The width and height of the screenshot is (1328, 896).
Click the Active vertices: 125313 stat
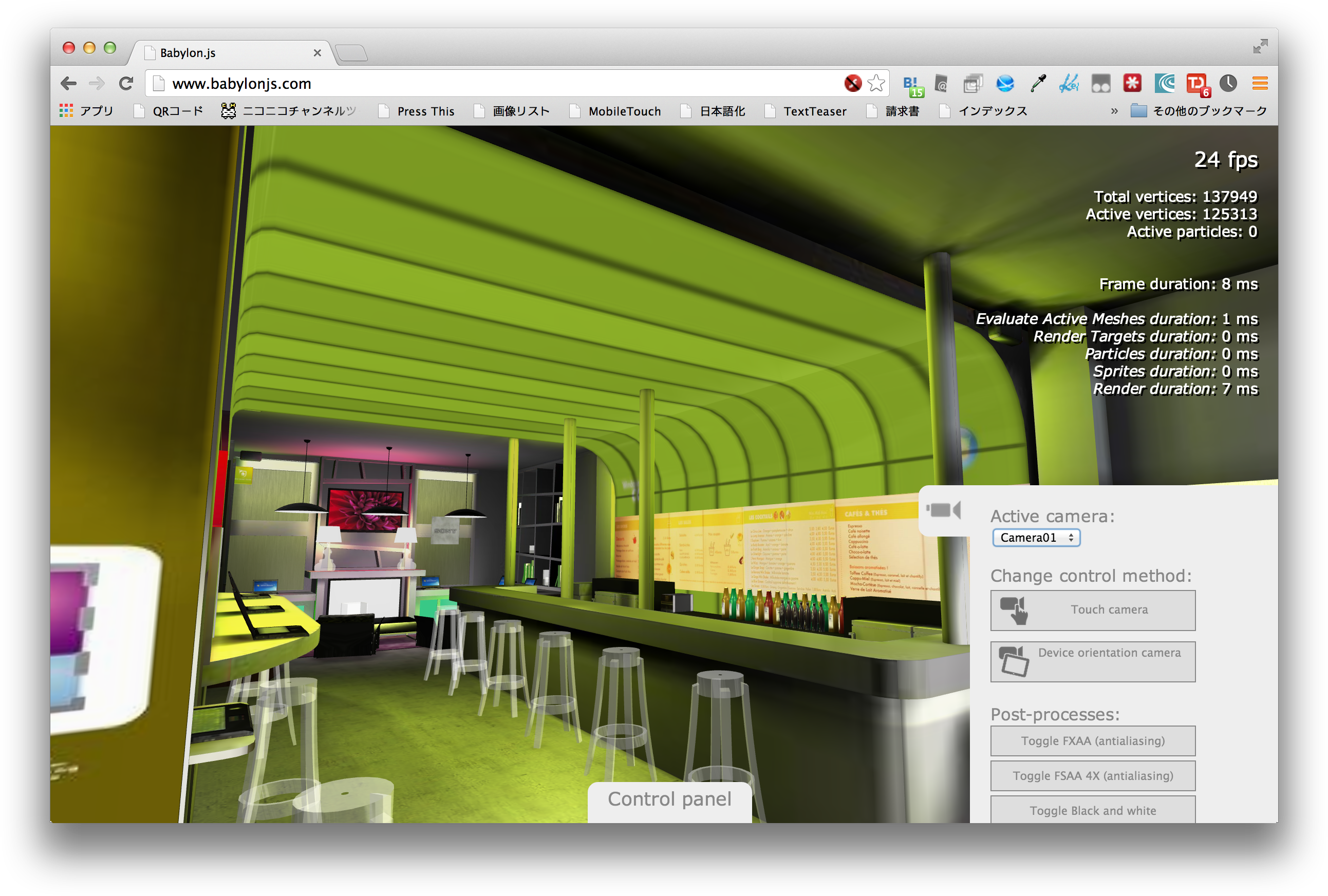[x=1171, y=214]
